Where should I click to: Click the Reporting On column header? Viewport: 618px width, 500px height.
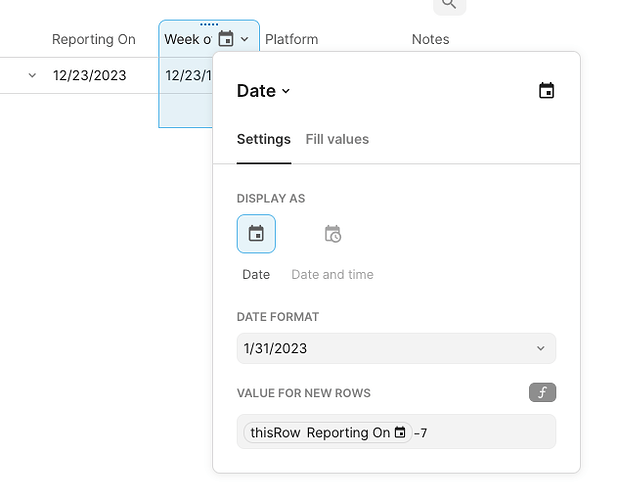point(94,39)
